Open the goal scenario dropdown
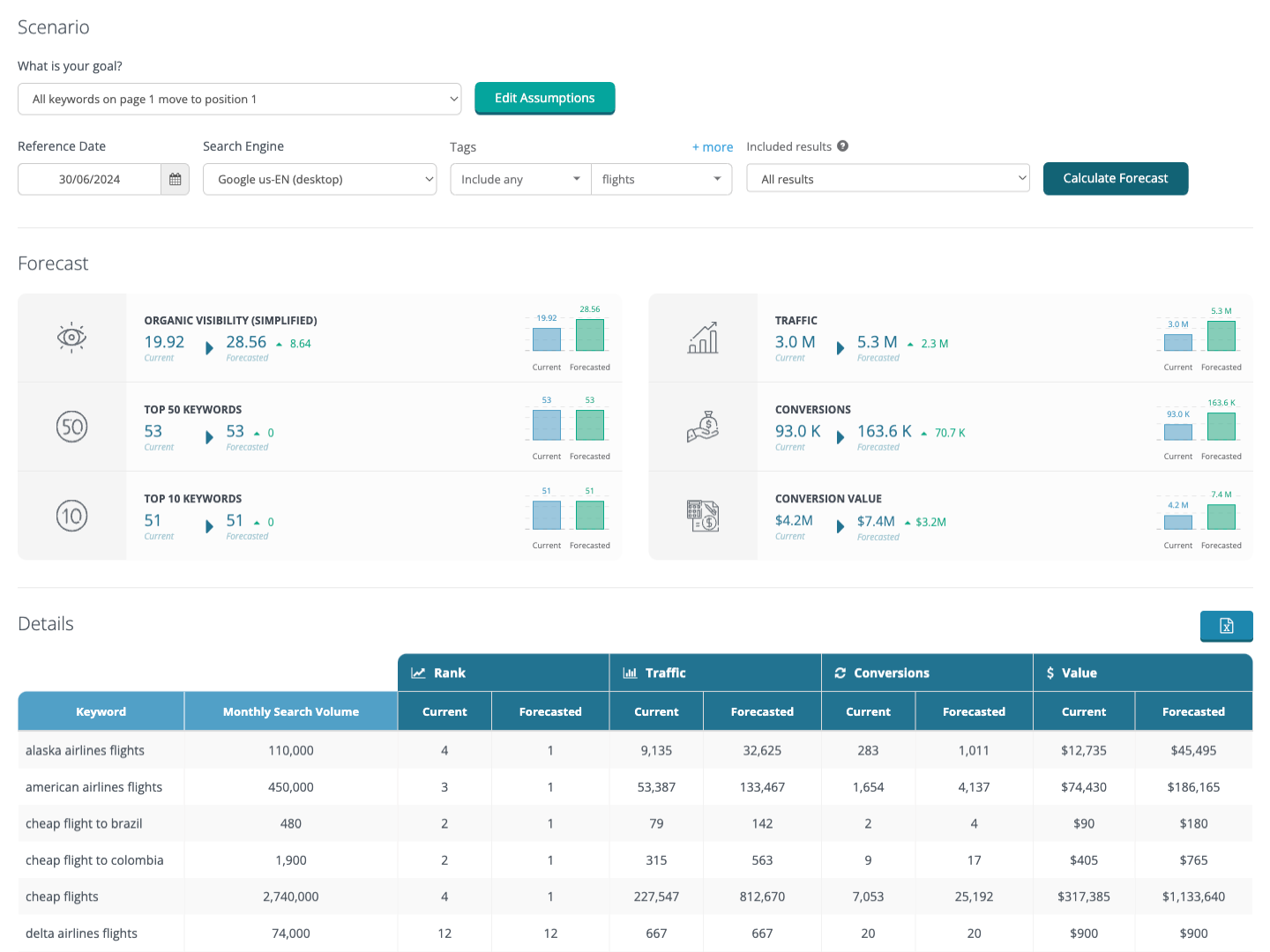Viewport: 1270px width, 952px height. (240, 99)
